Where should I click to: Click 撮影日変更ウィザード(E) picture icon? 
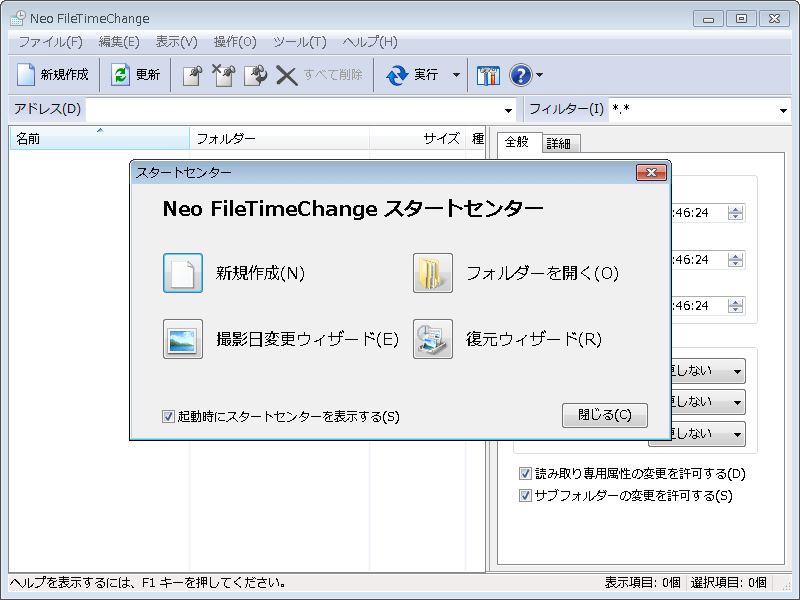(x=183, y=339)
